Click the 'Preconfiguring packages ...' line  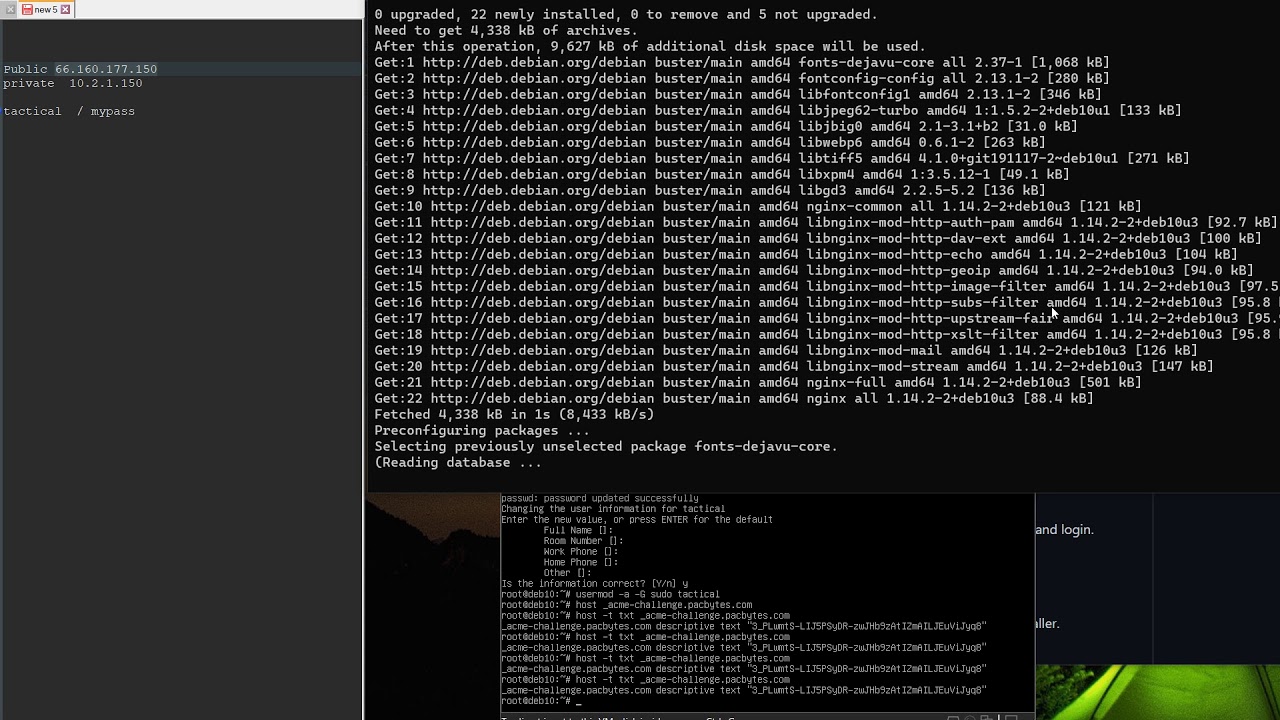point(482,430)
